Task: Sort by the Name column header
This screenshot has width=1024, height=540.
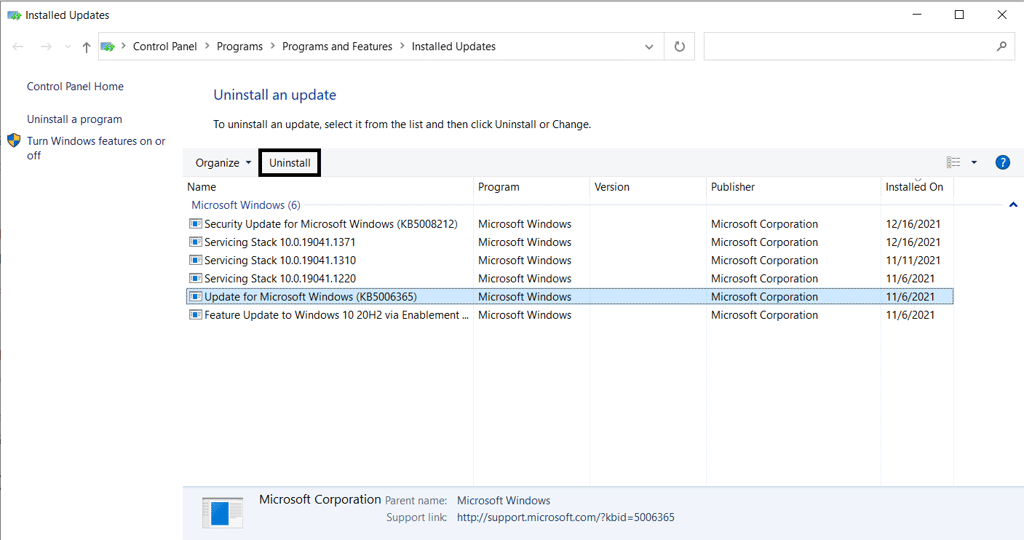Action: point(328,187)
